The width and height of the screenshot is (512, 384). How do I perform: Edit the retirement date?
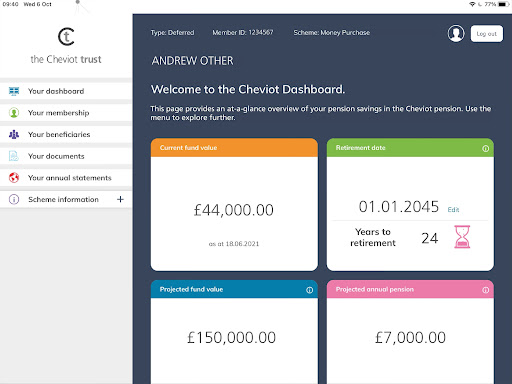click(453, 210)
